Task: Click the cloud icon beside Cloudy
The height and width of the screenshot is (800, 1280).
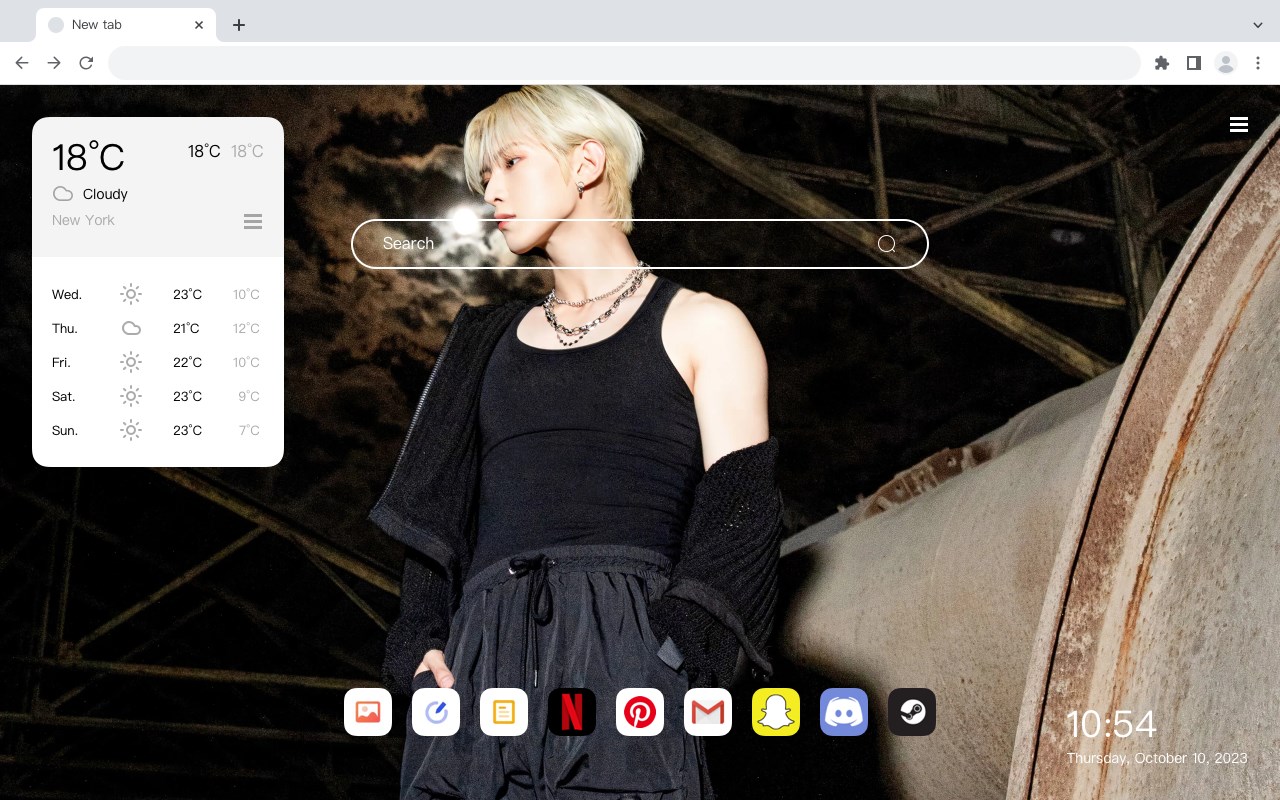Action: [x=63, y=194]
